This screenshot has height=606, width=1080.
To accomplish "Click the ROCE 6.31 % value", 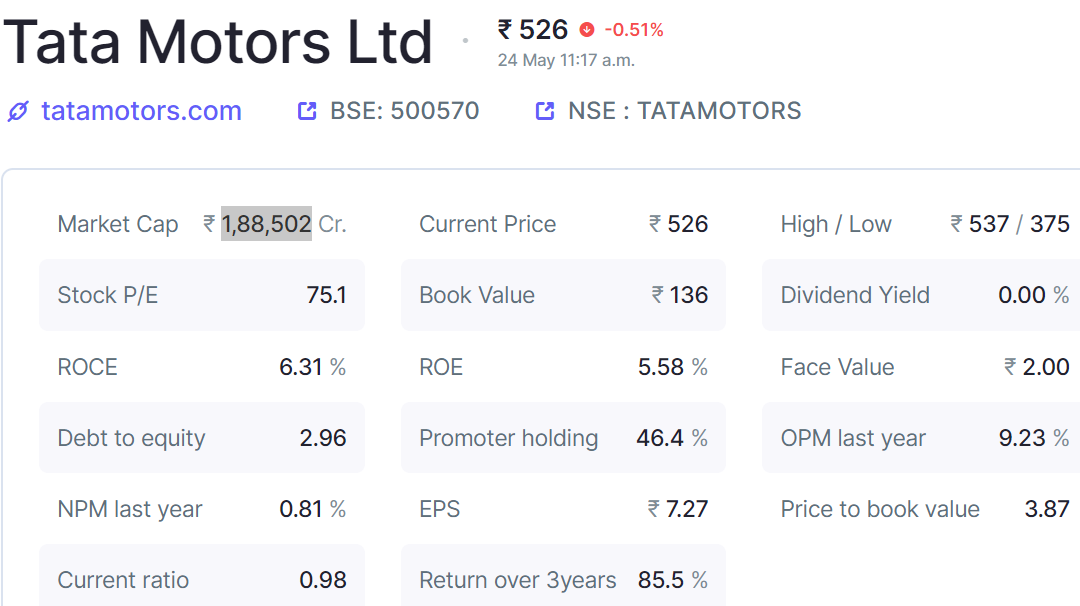I will (x=312, y=367).
